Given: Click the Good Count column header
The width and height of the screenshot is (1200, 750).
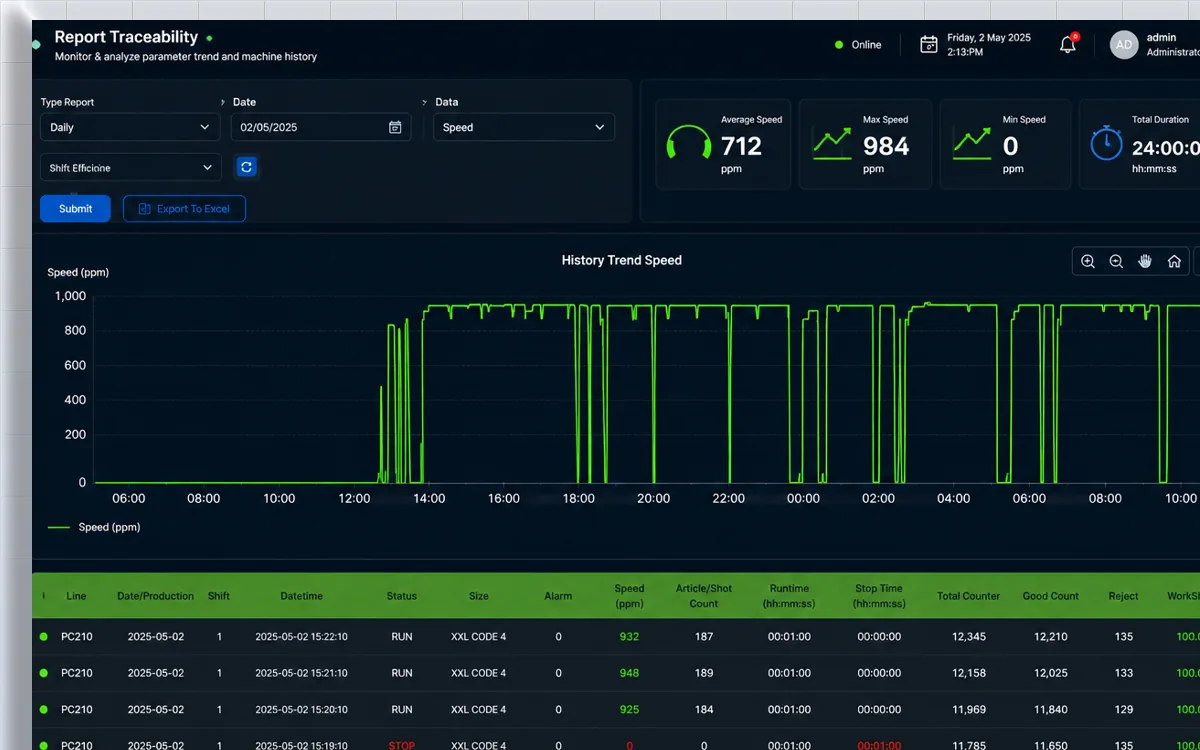Looking at the screenshot, I should click(x=1051, y=596).
